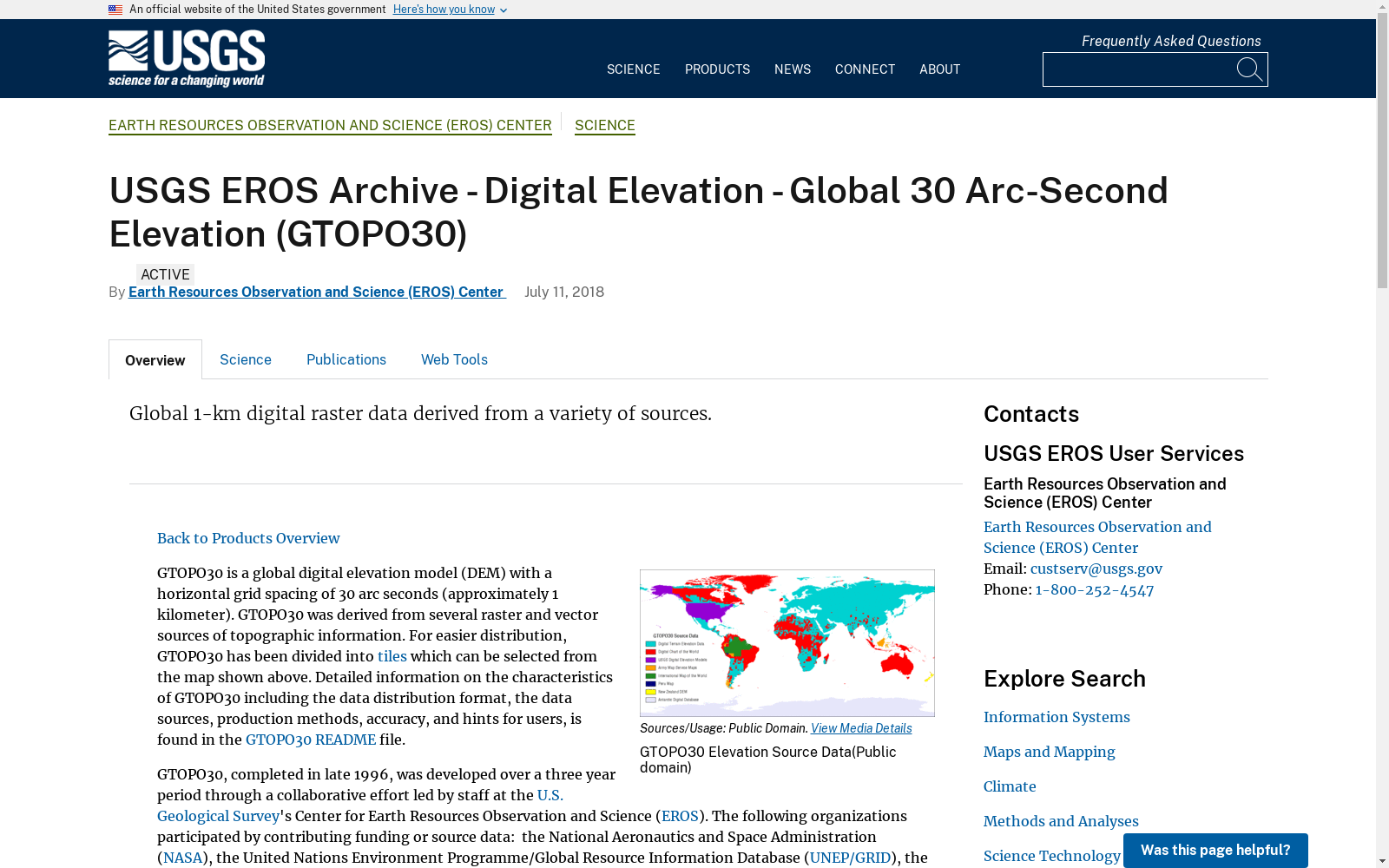1389x868 pixels.
Task: Open the EROS Center author link
Action: 317,293
